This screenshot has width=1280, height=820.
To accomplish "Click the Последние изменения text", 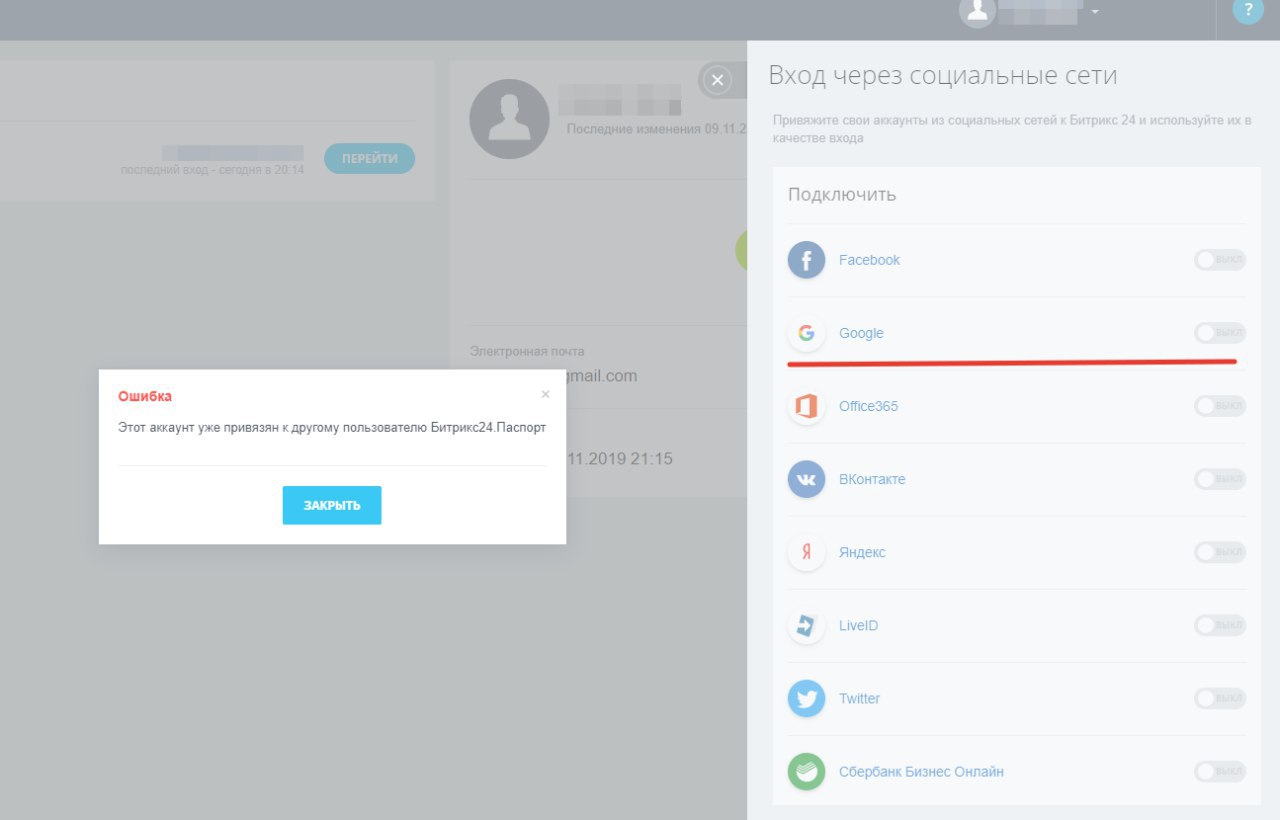I will 656,129.
